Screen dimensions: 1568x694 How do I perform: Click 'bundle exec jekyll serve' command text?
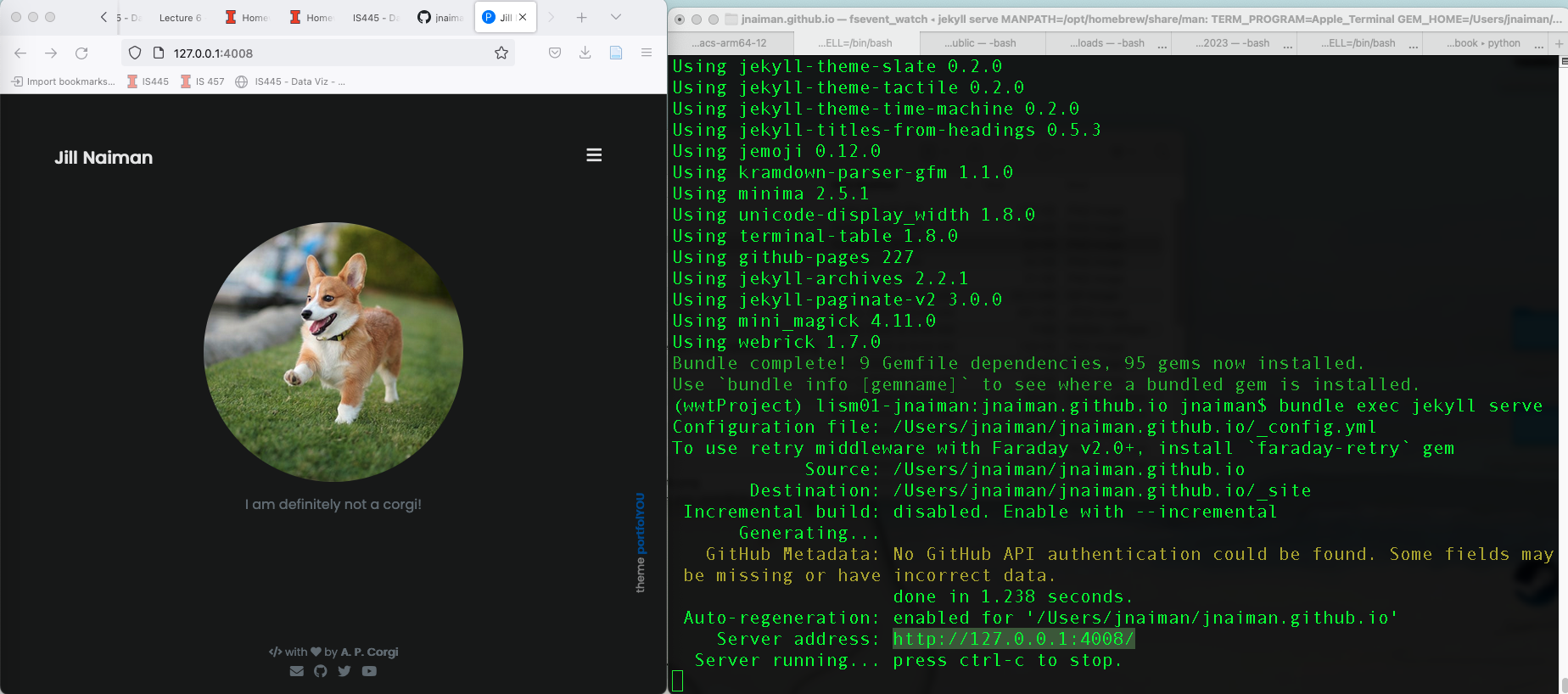click(1410, 406)
